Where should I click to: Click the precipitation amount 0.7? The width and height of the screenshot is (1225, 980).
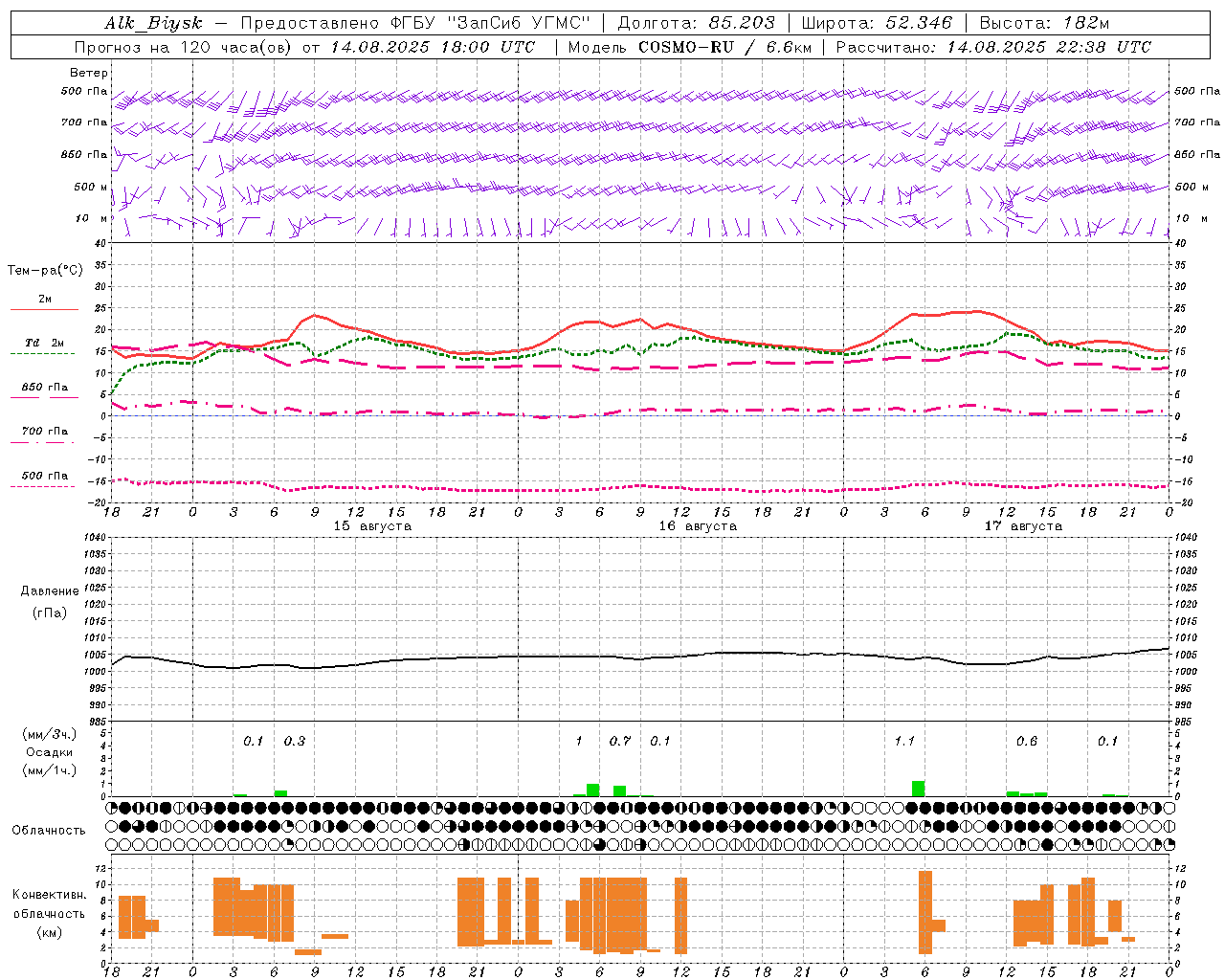620,741
